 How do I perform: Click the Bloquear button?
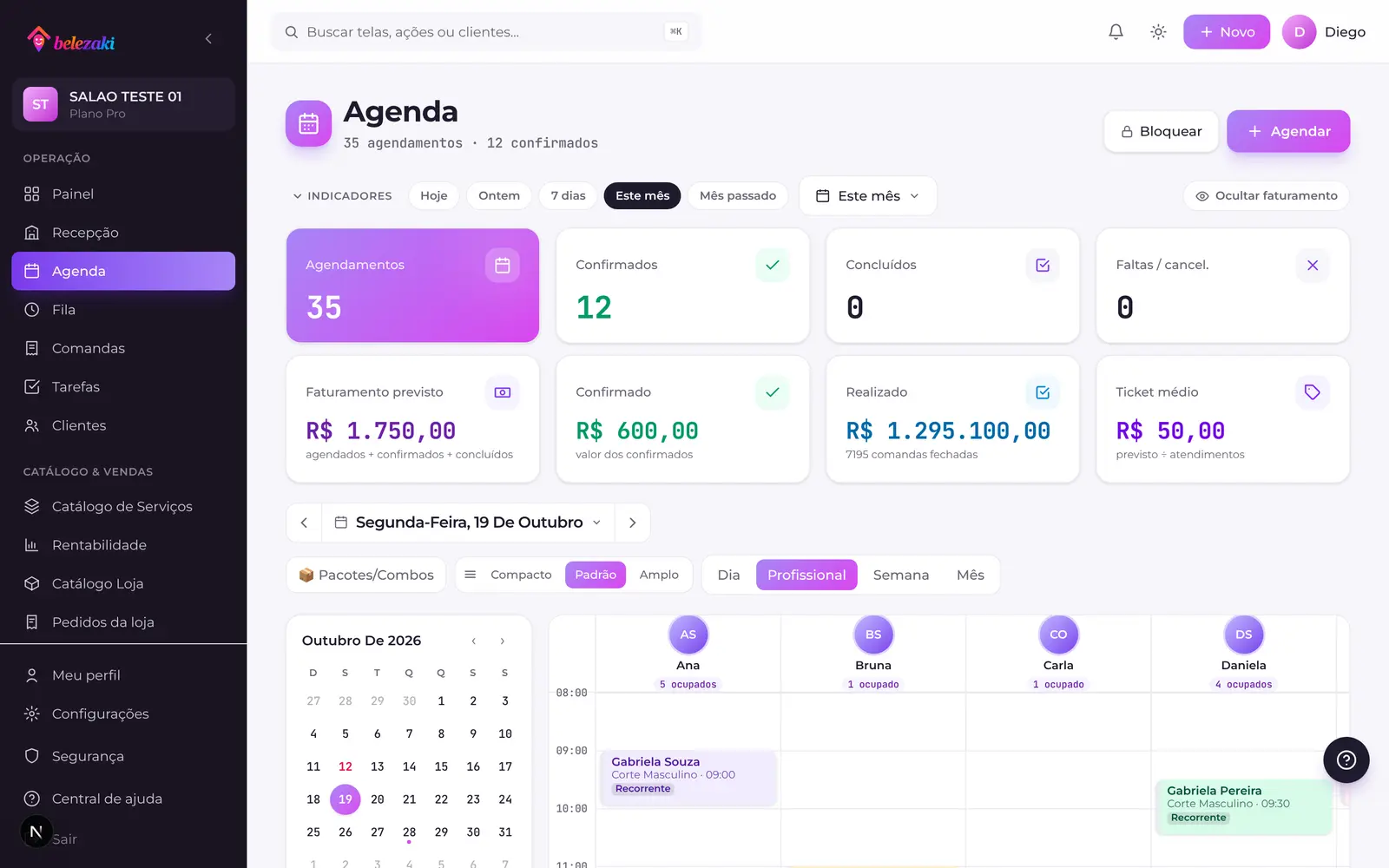pos(1161,131)
